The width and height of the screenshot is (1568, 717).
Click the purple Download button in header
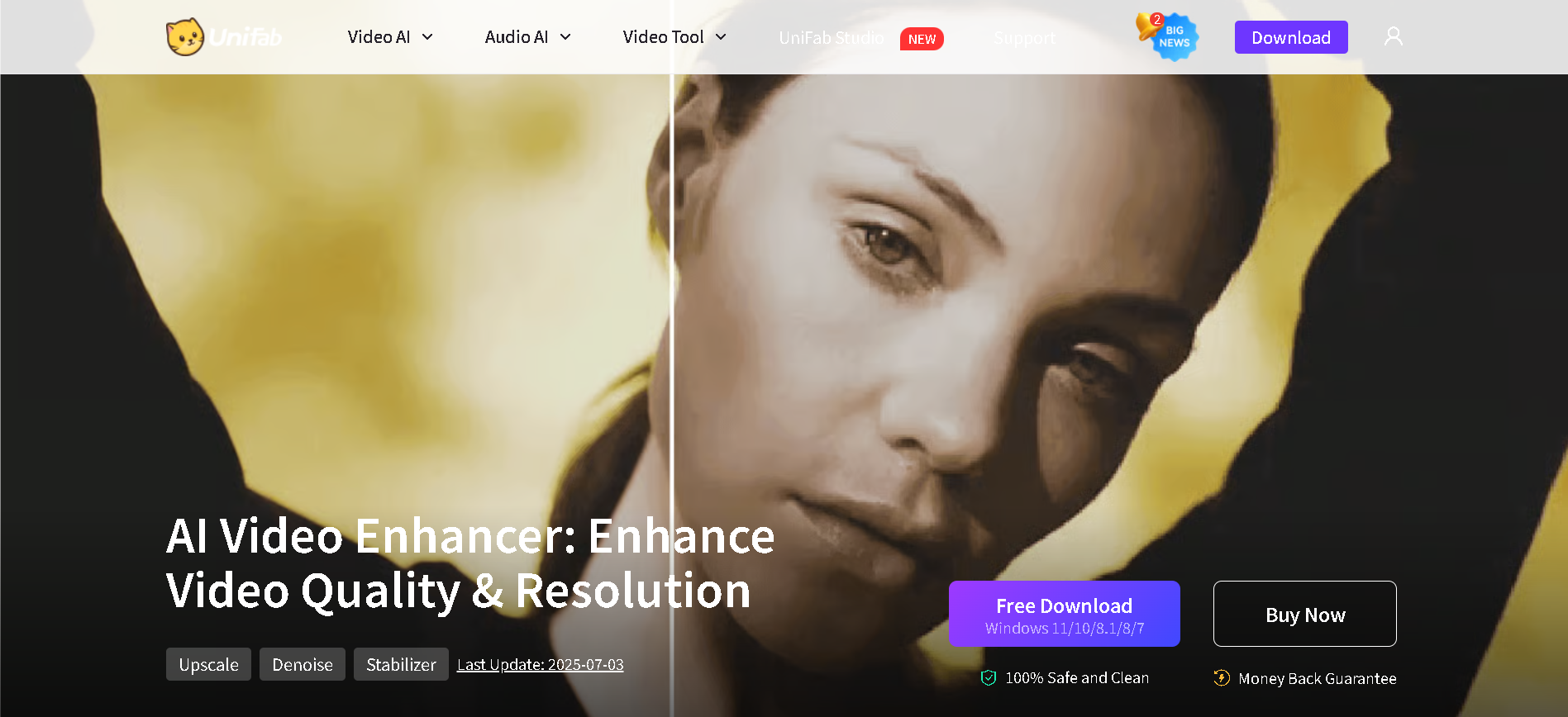[1291, 37]
